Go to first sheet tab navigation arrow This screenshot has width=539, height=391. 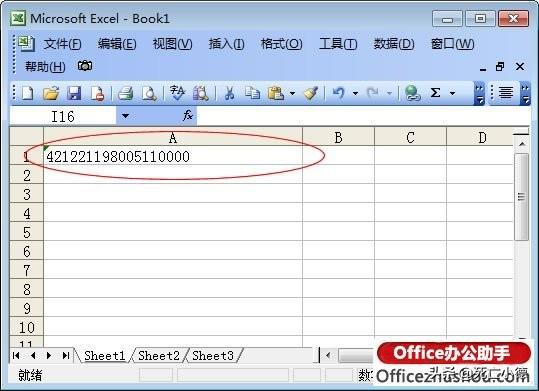click(x=16, y=356)
